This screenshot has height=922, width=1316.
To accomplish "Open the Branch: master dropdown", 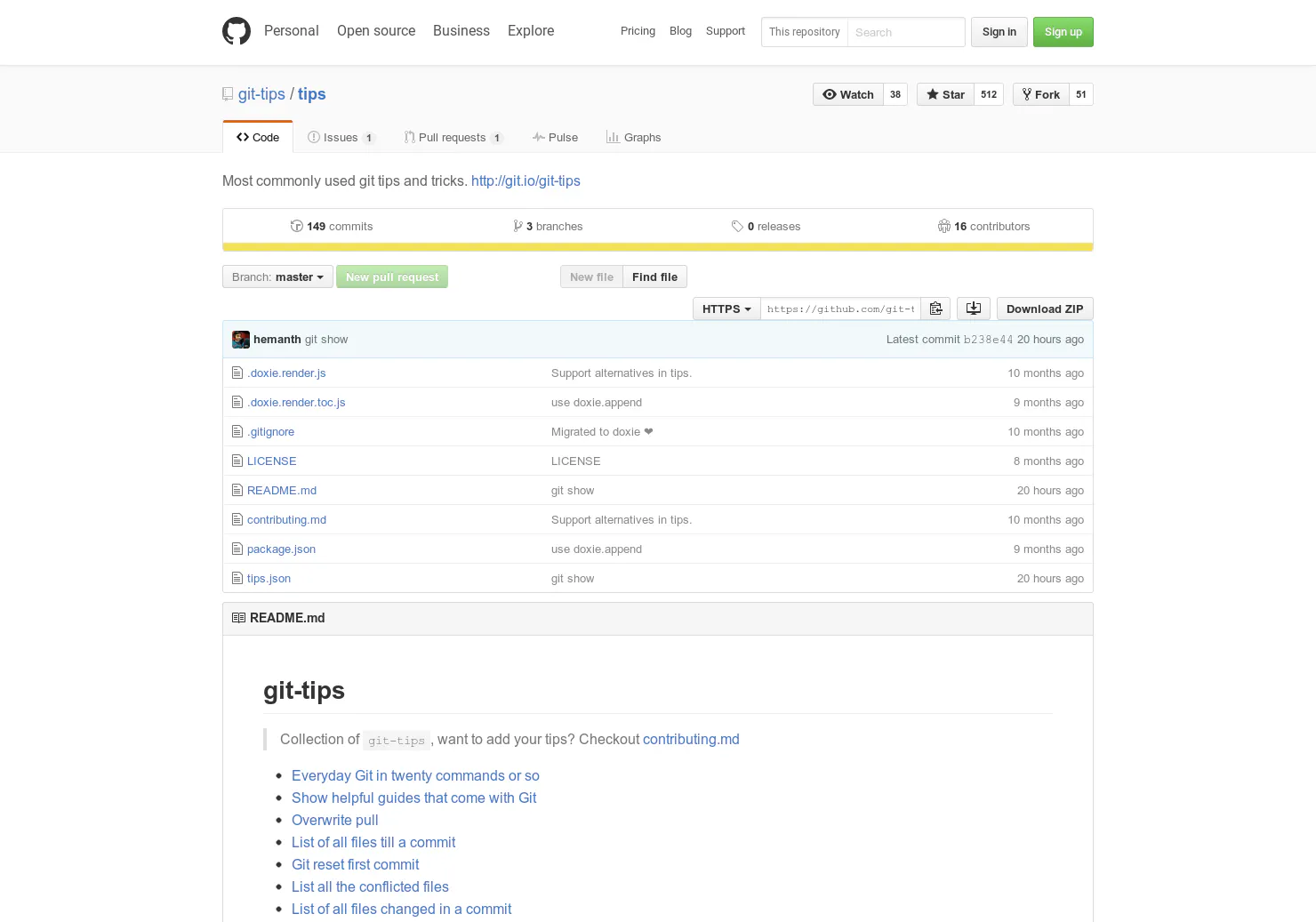I will 277,277.
